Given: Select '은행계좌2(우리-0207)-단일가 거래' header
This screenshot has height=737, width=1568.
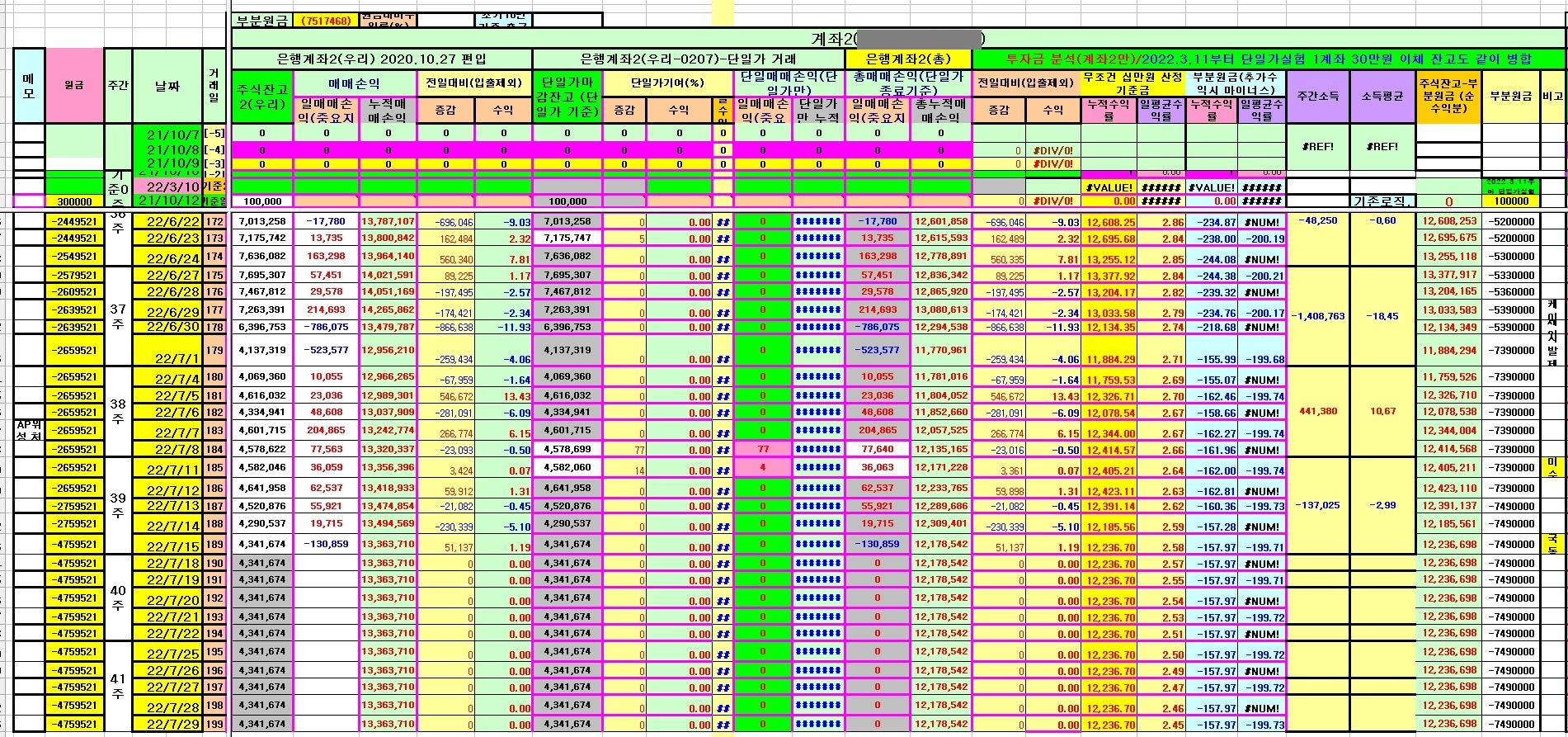Looking at the screenshot, I should 689,59.
